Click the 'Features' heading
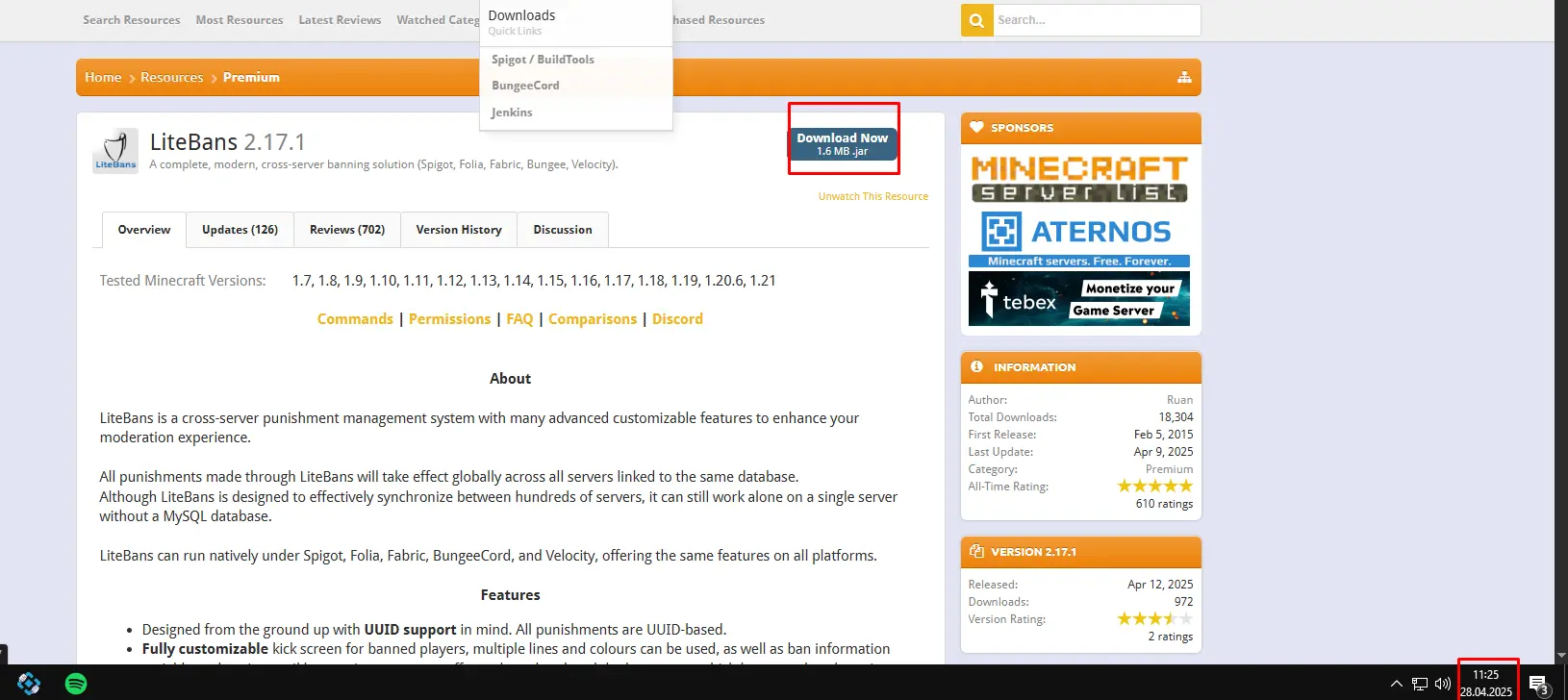This screenshot has height=700, width=1568. (510, 595)
